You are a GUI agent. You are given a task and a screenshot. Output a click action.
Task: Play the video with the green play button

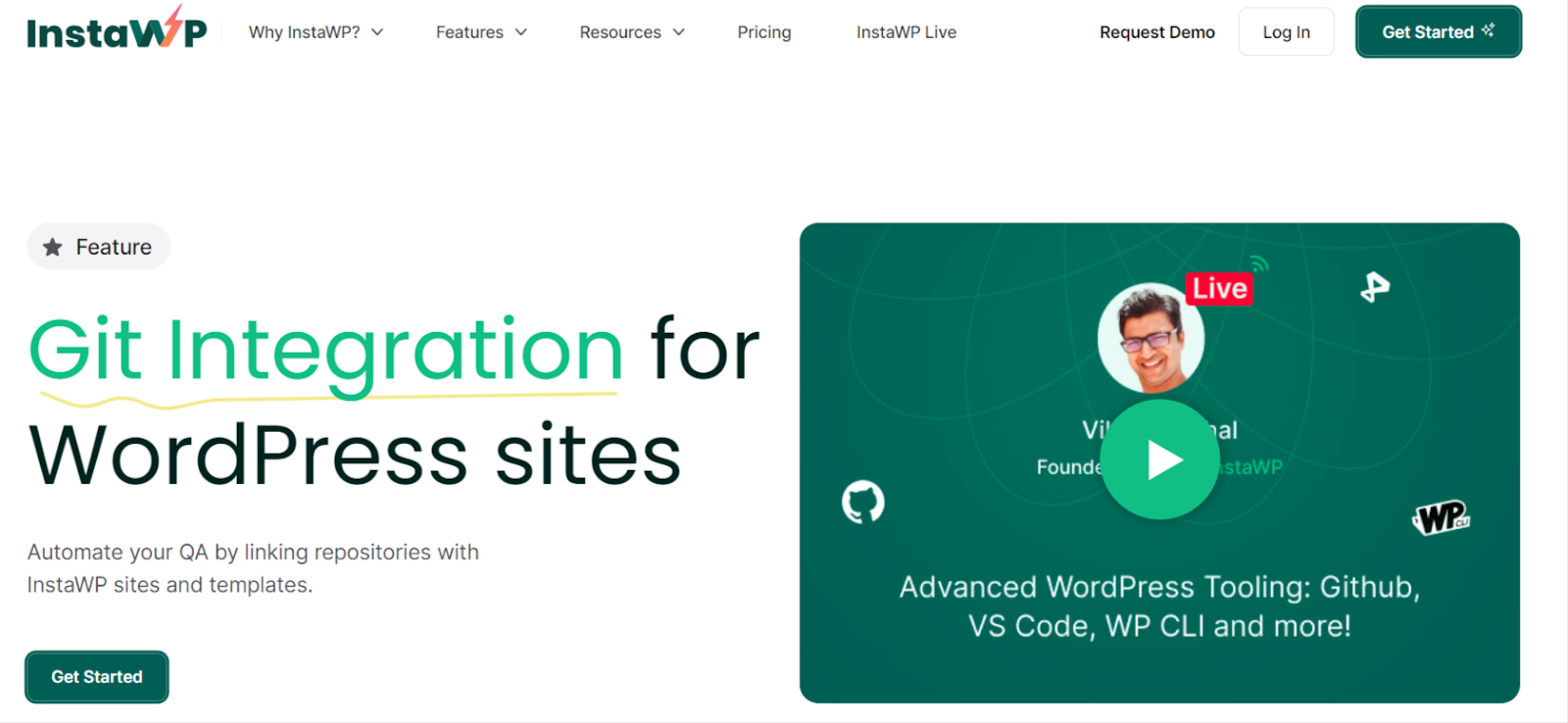pos(1160,459)
